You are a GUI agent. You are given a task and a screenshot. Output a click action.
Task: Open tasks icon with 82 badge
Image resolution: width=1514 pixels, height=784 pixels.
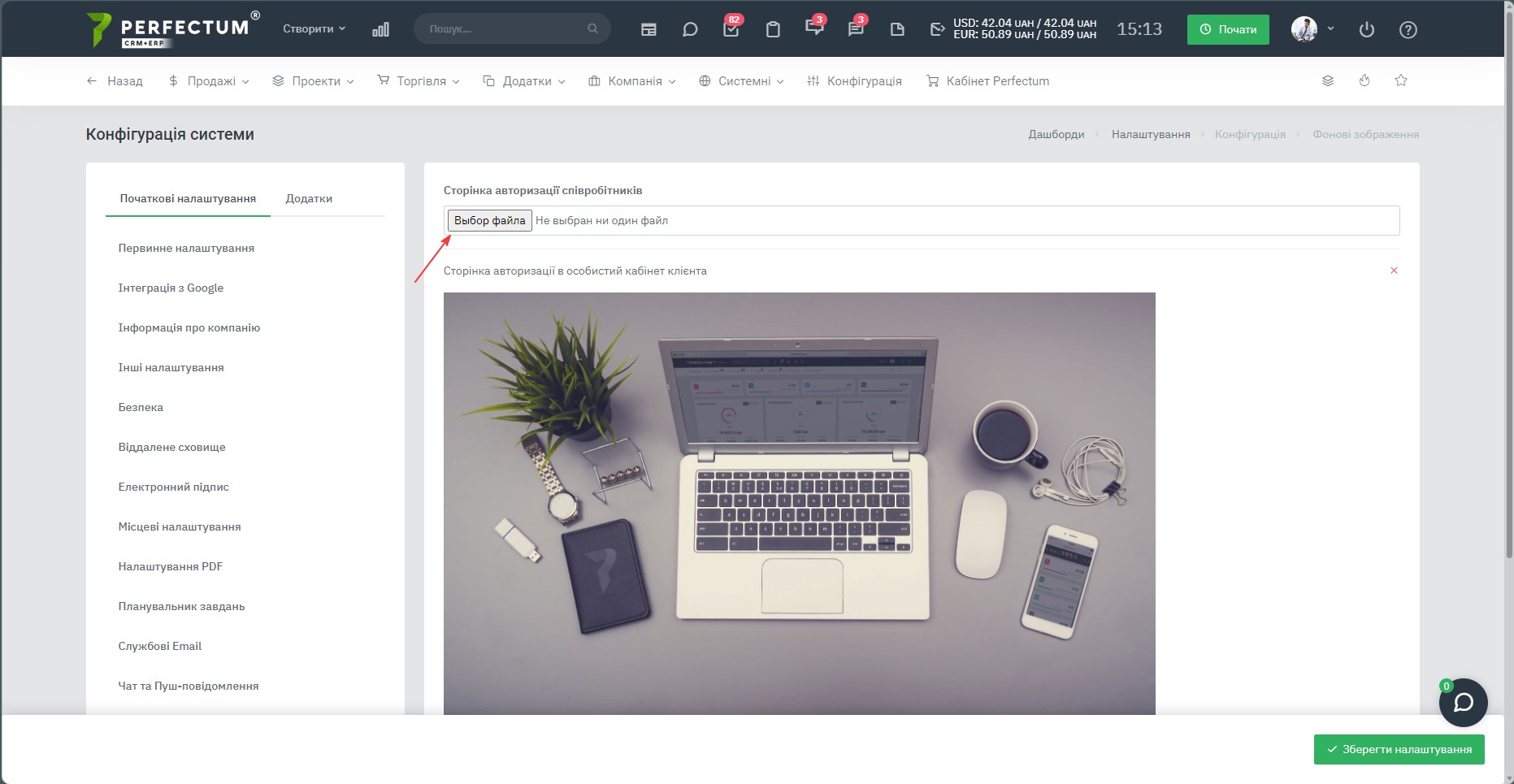731,29
